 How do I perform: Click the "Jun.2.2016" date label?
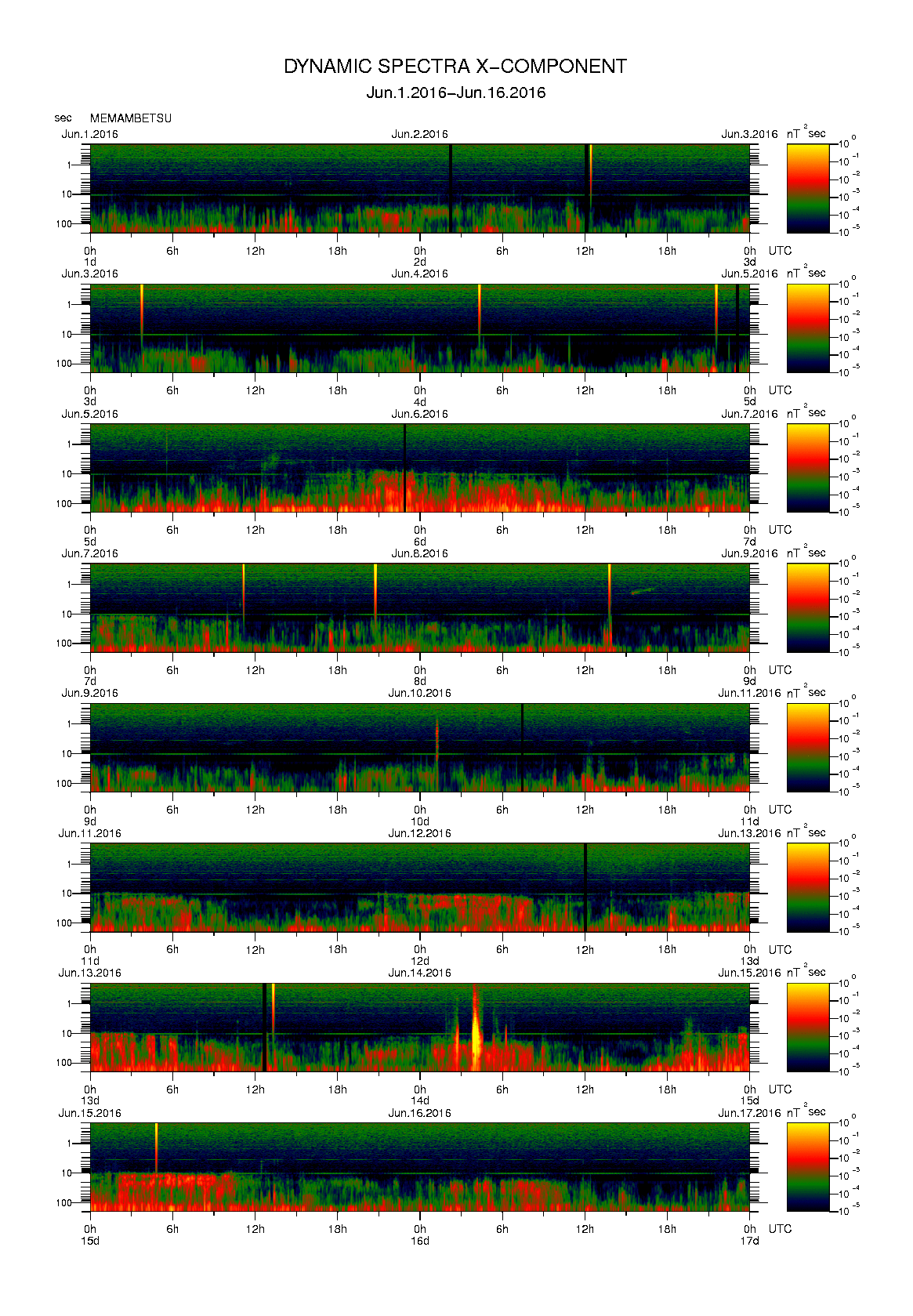[x=420, y=134]
